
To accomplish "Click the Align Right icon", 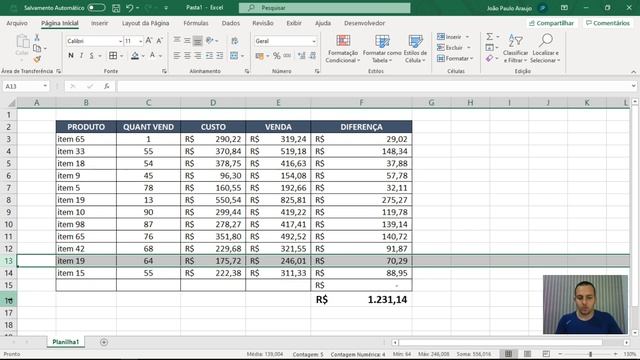I will click(198, 56).
